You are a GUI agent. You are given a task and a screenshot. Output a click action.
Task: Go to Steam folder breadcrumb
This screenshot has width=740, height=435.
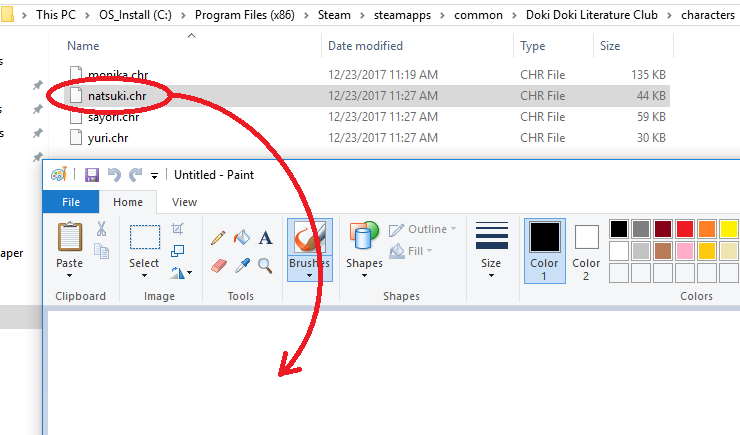334,15
